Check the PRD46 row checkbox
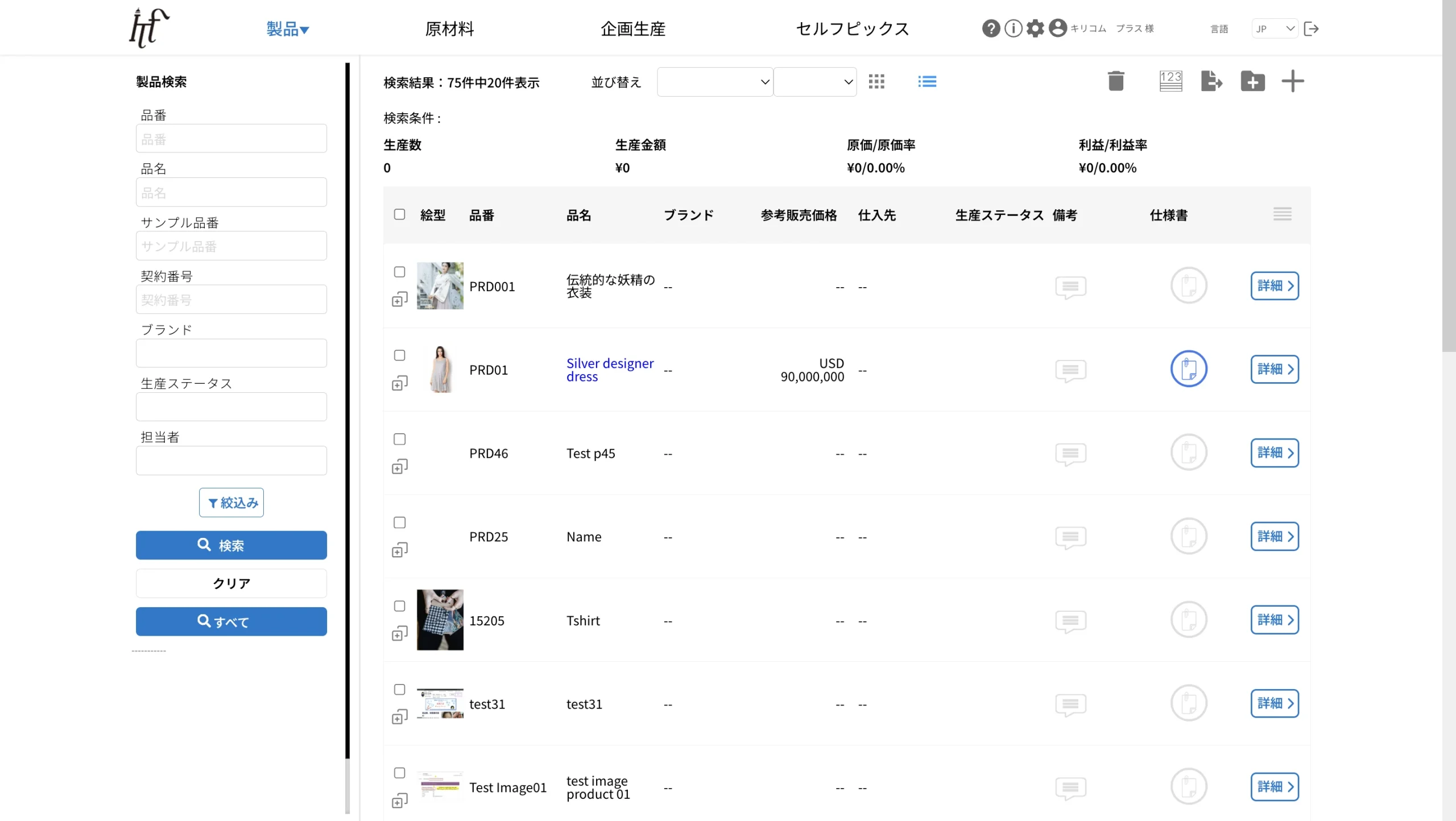 pos(400,439)
